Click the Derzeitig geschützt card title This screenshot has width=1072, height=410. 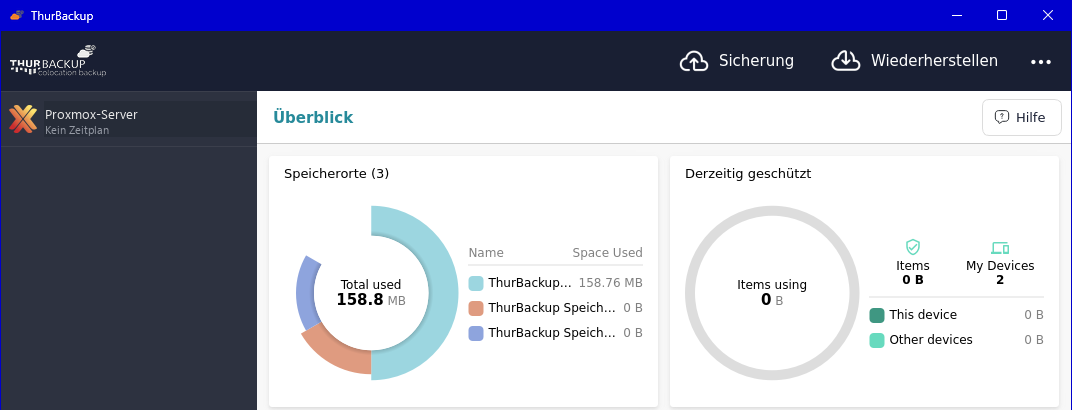coord(748,174)
